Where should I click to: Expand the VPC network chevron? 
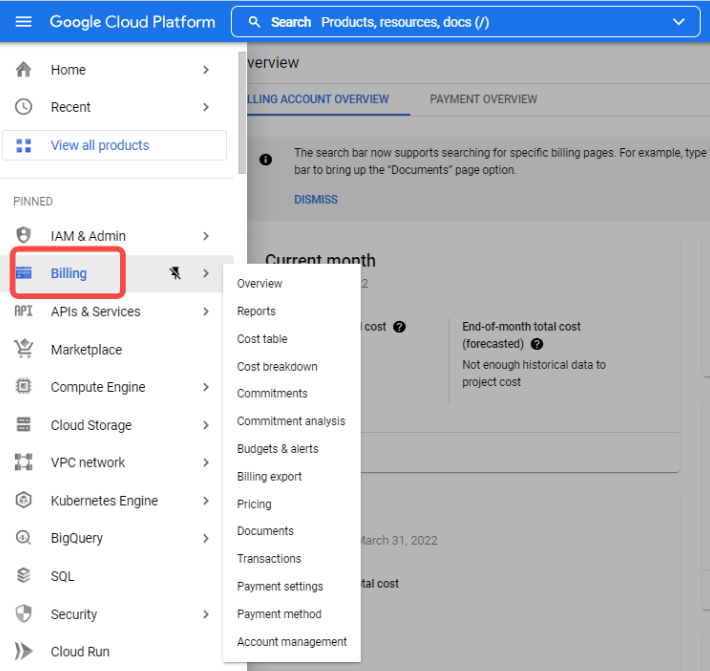point(206,462)
